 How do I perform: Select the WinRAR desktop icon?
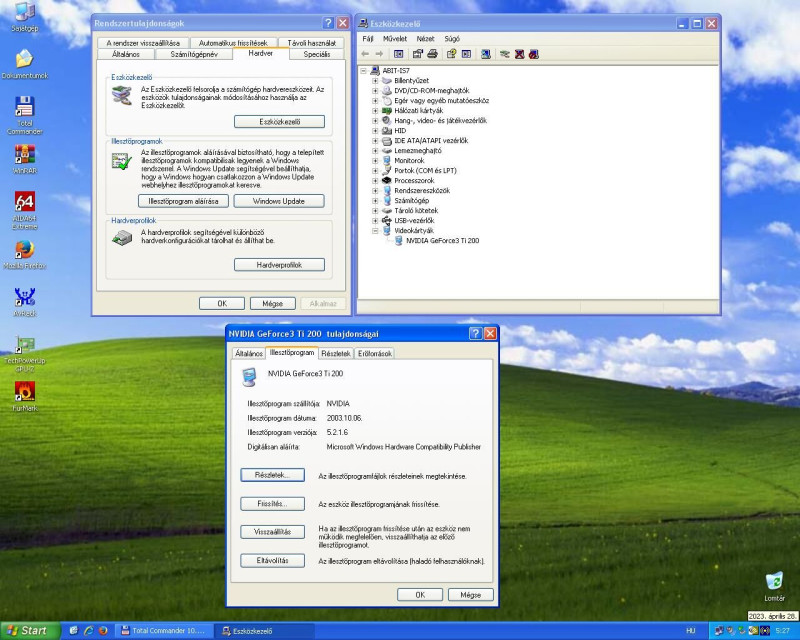pyautogui.click(x=24, y=159)
